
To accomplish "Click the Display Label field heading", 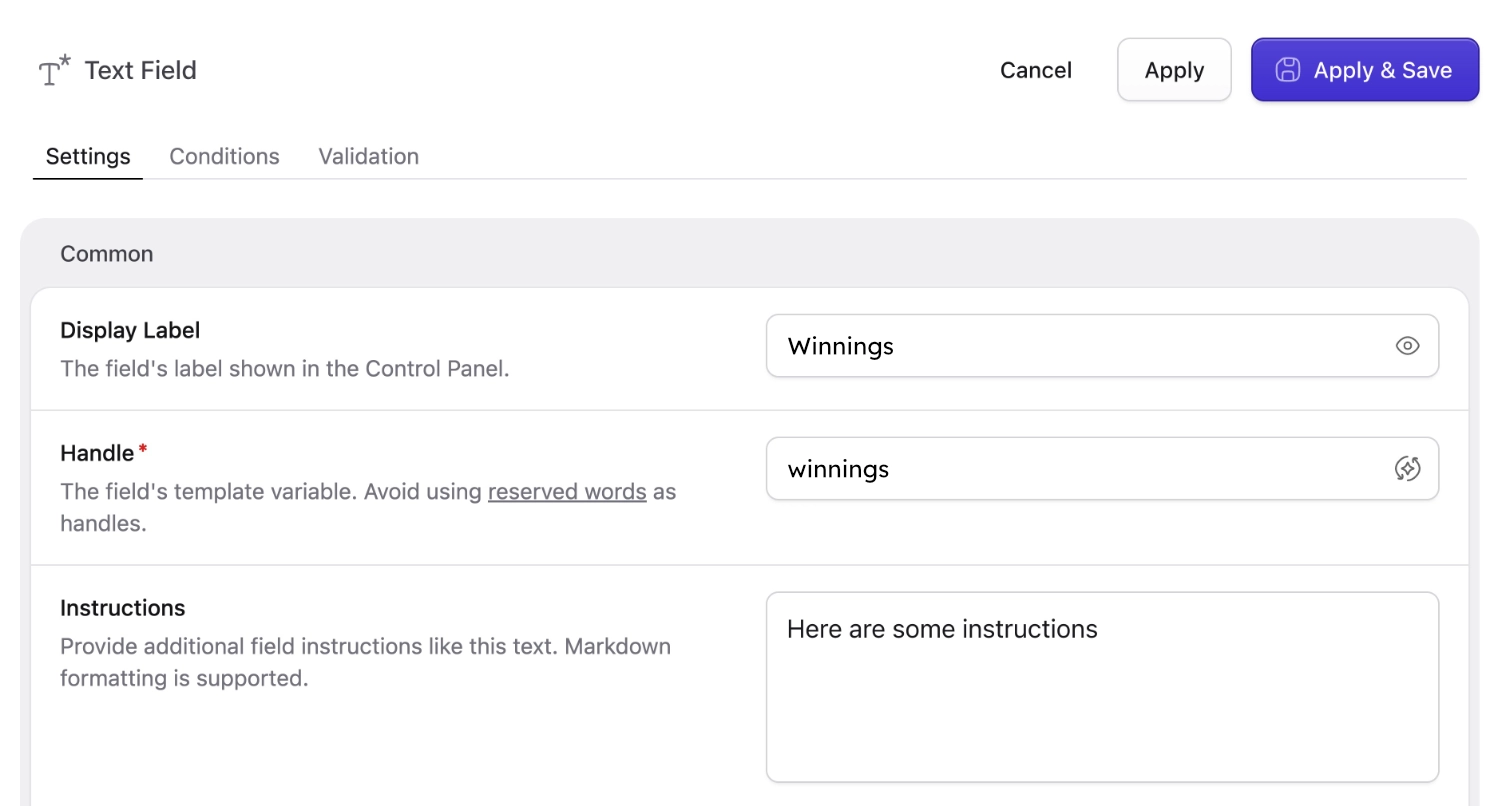I will click(130, 330).
